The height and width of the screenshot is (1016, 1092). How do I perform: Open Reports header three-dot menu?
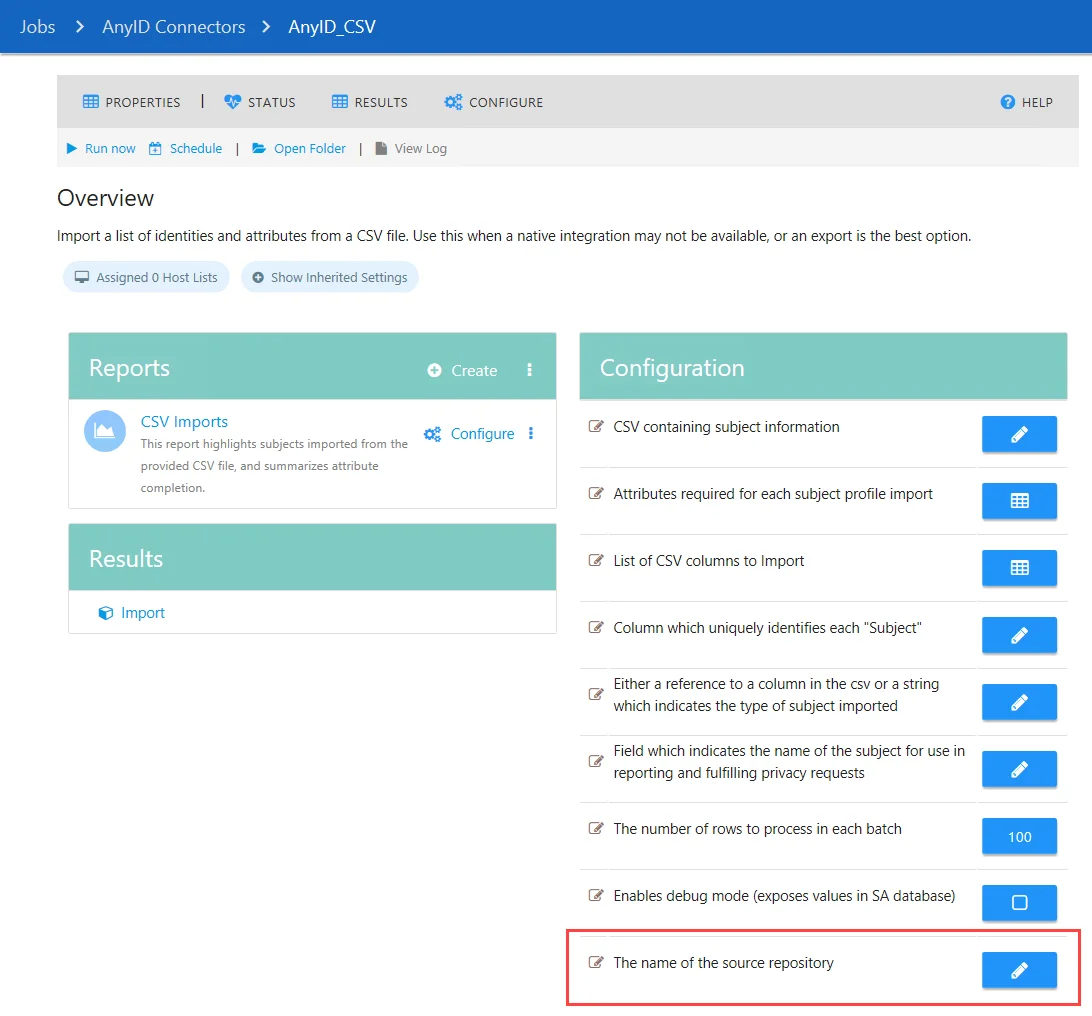(x=529, y=370)
